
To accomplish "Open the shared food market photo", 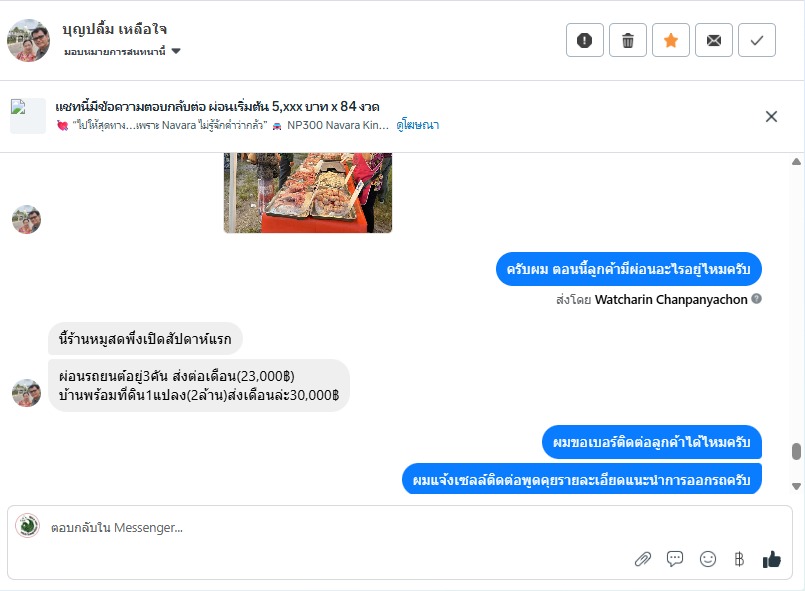I will point(308,192).
